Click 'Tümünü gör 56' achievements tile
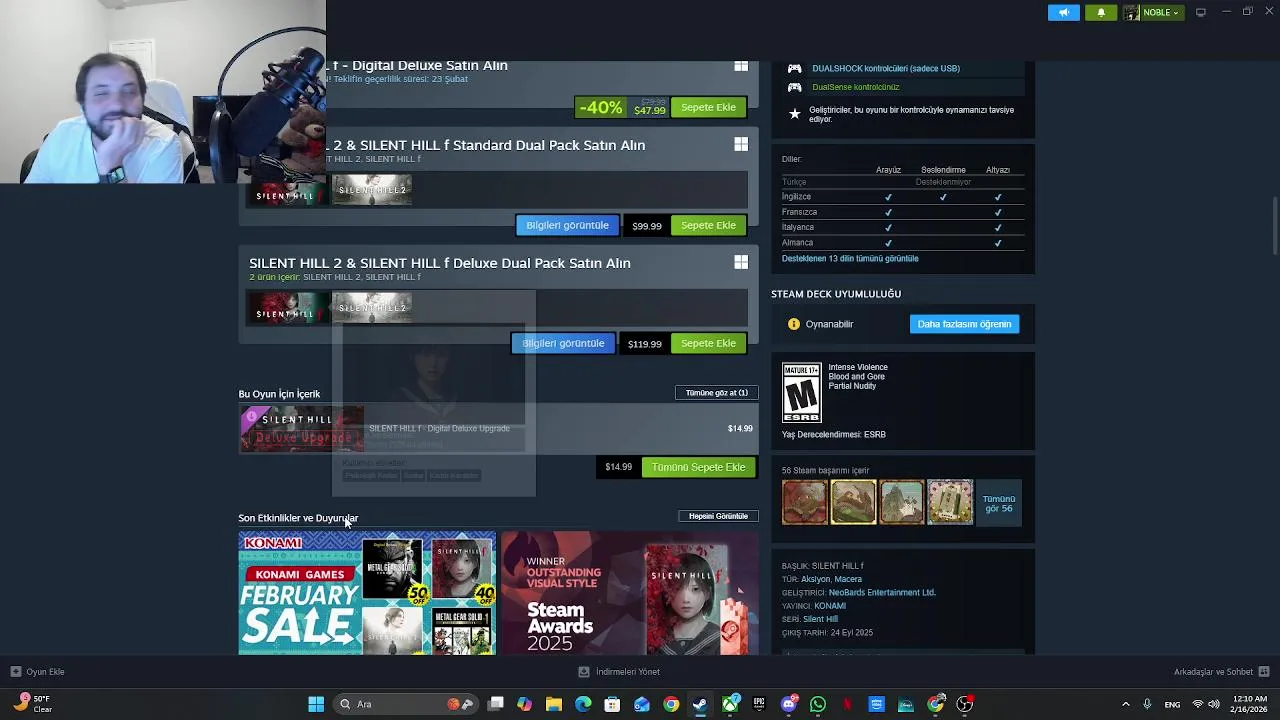1280x720 pixels. tap(998, 503)
